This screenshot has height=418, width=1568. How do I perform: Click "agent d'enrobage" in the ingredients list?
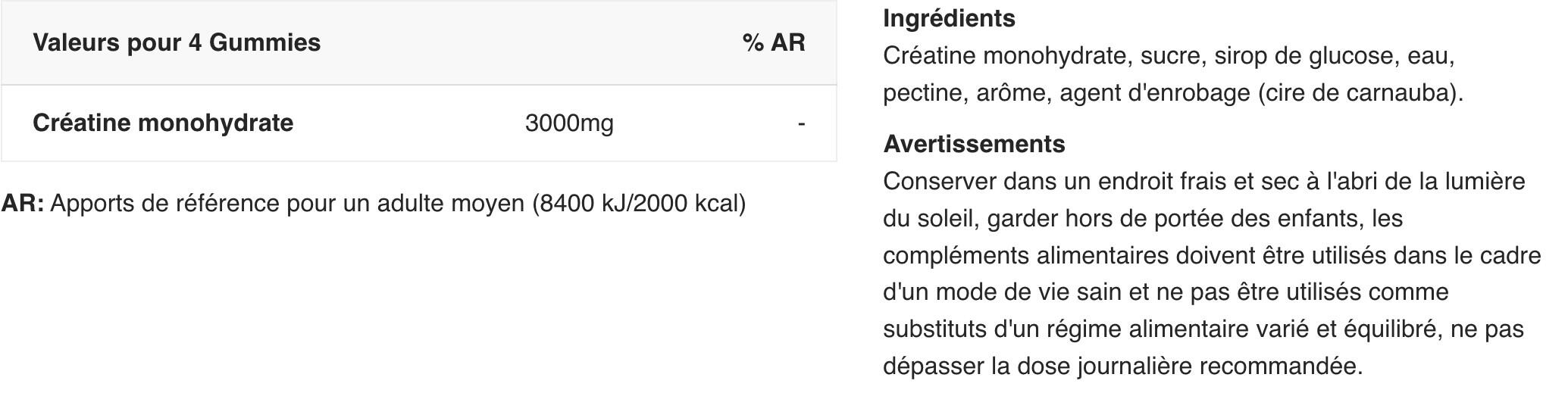[x=1155, y=92]
